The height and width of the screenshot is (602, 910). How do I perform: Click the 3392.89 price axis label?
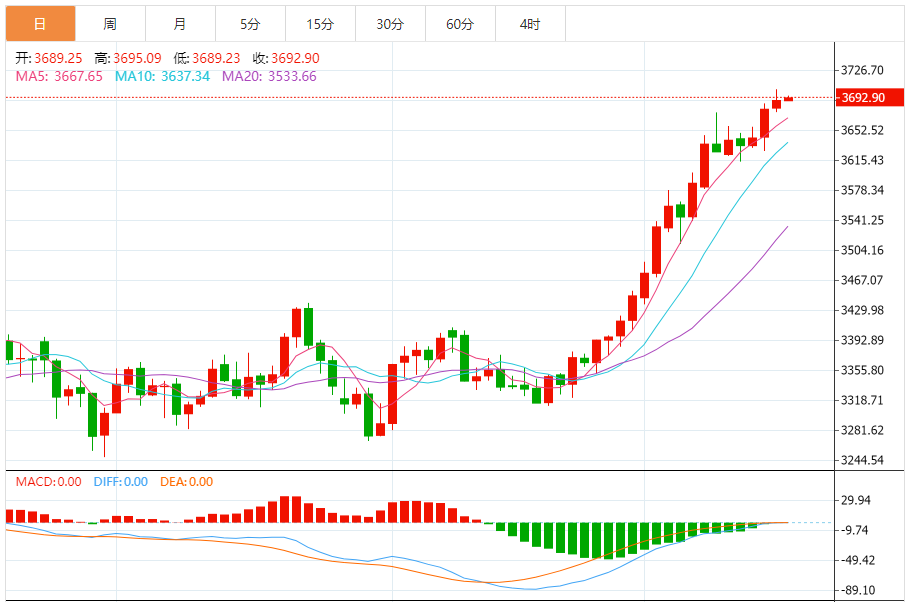point(862,340)
